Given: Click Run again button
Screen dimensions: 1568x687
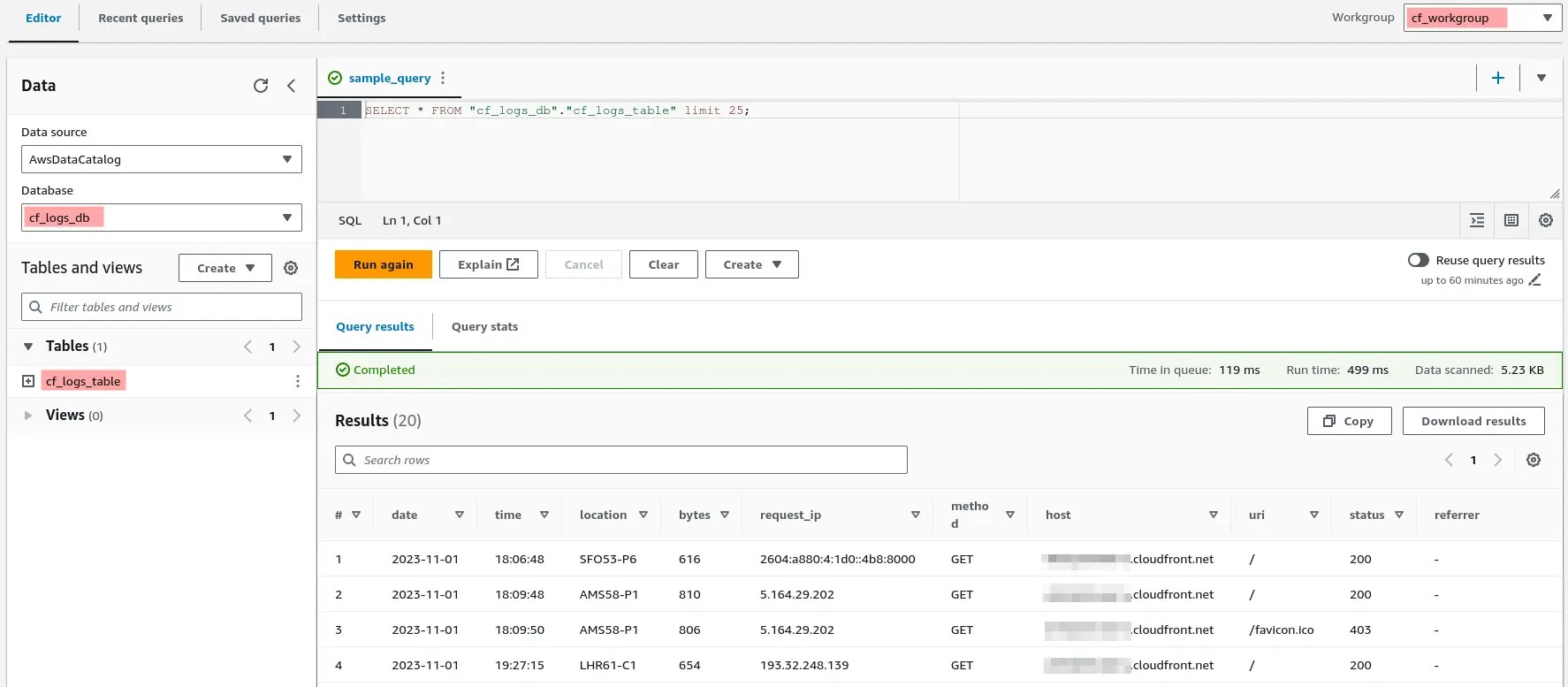Looking at the screenshot, I should tap(384, 264).
